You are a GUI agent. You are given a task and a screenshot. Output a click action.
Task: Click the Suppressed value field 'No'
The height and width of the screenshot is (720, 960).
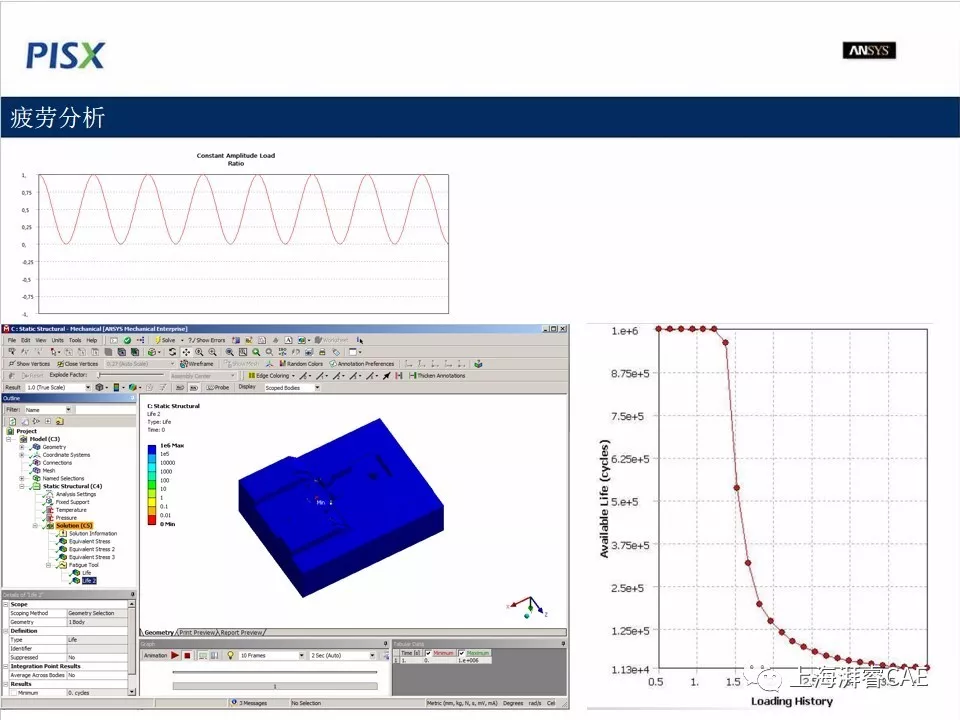click(x=97, y=657)
